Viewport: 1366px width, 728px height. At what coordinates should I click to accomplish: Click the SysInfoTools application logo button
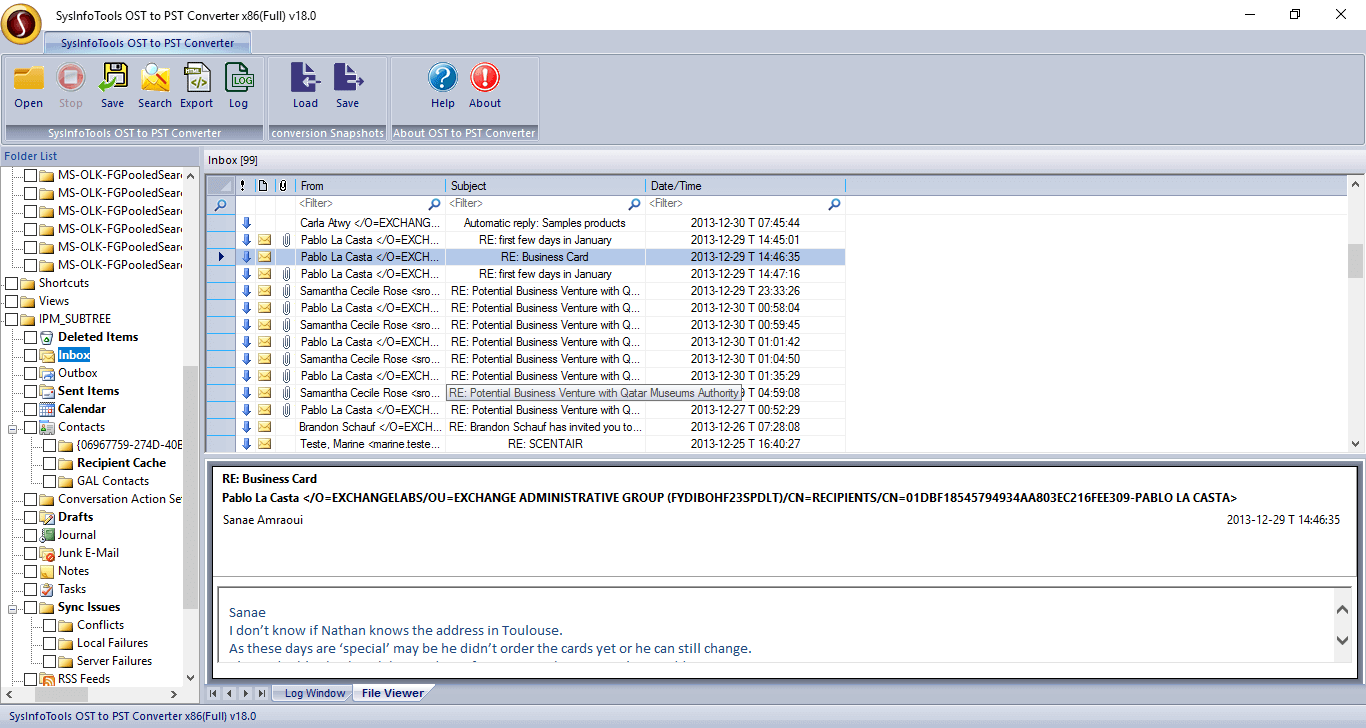(x=21, y=24)
